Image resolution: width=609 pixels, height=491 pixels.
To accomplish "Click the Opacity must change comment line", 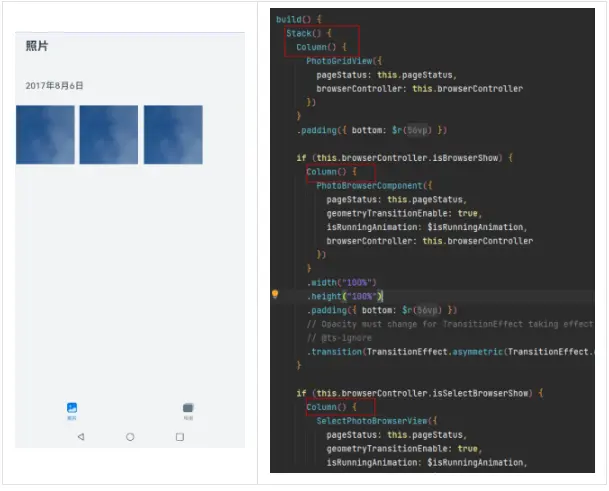I will 450,324.
